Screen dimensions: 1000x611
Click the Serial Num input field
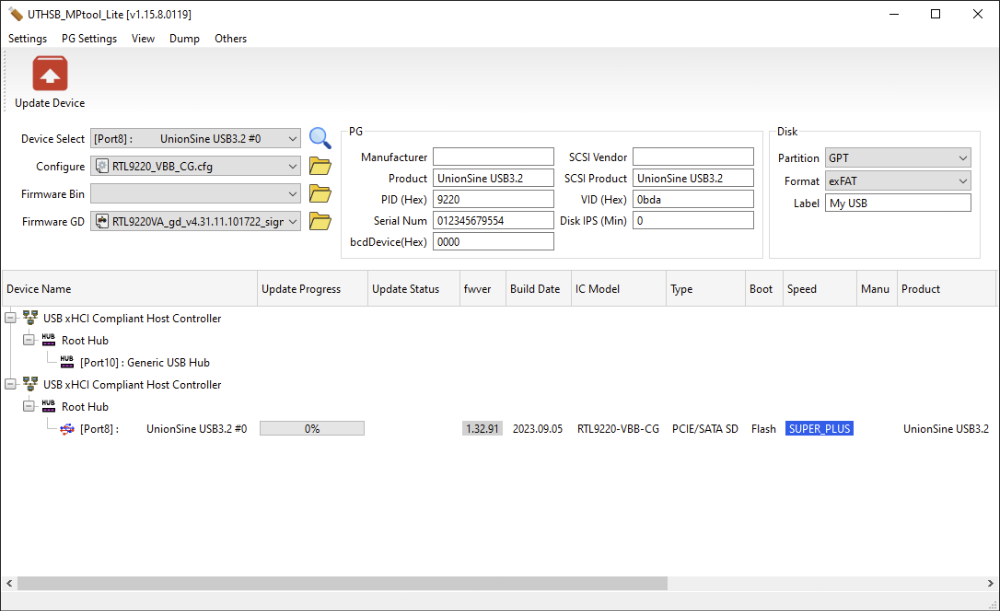[x=493, y=220]
